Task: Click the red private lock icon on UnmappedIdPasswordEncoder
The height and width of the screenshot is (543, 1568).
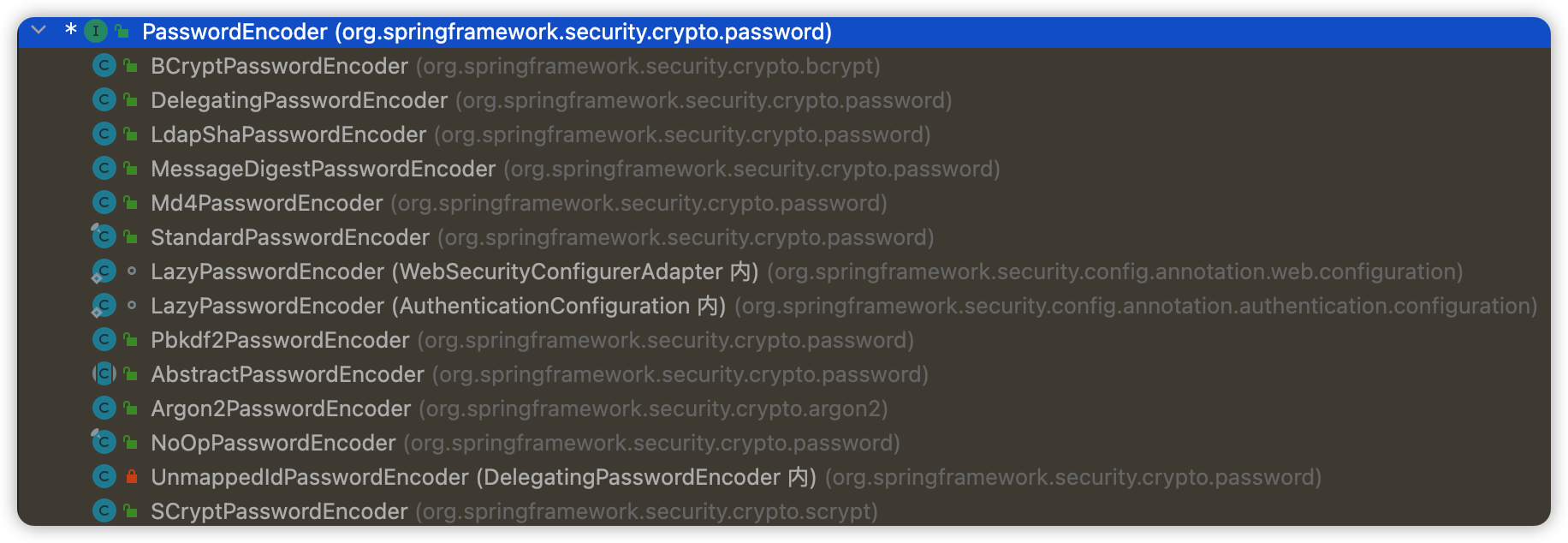Action: click(x=131, y=476)
